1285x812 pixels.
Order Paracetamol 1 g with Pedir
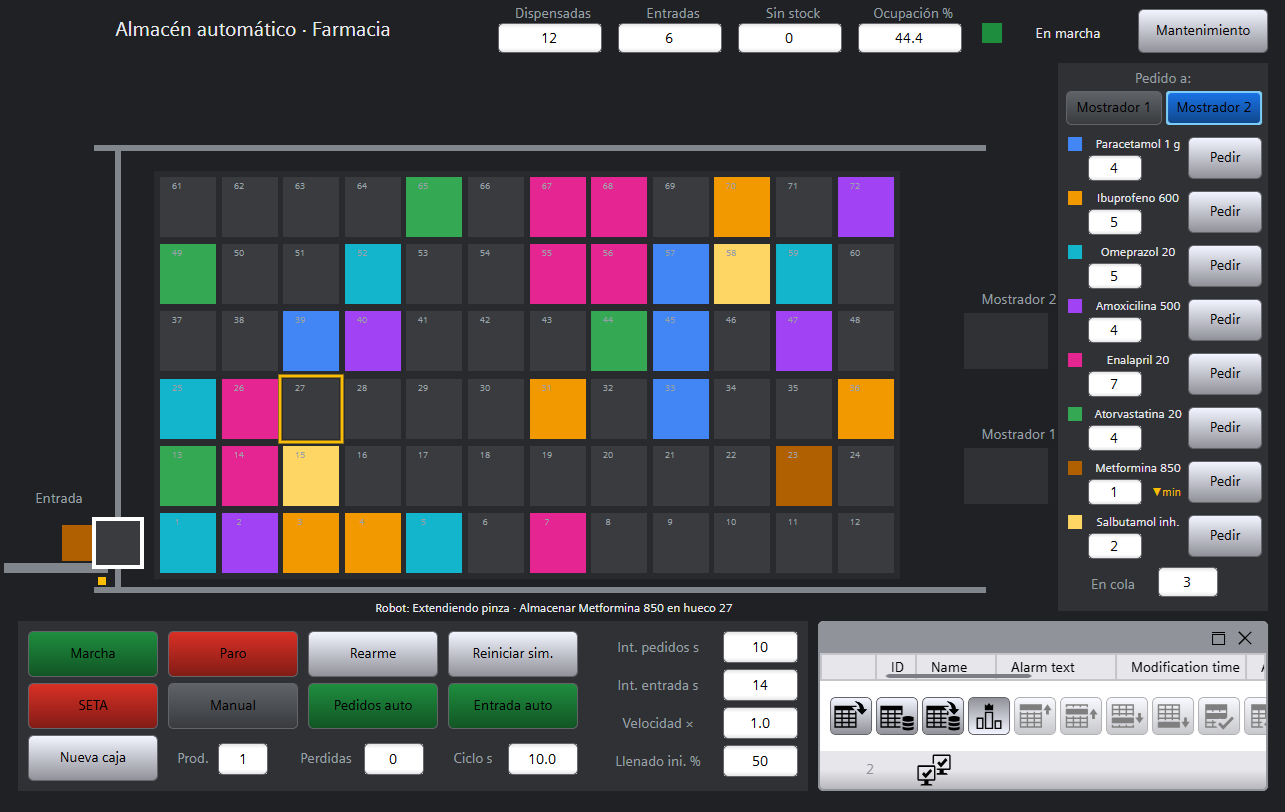[1225, 157]
